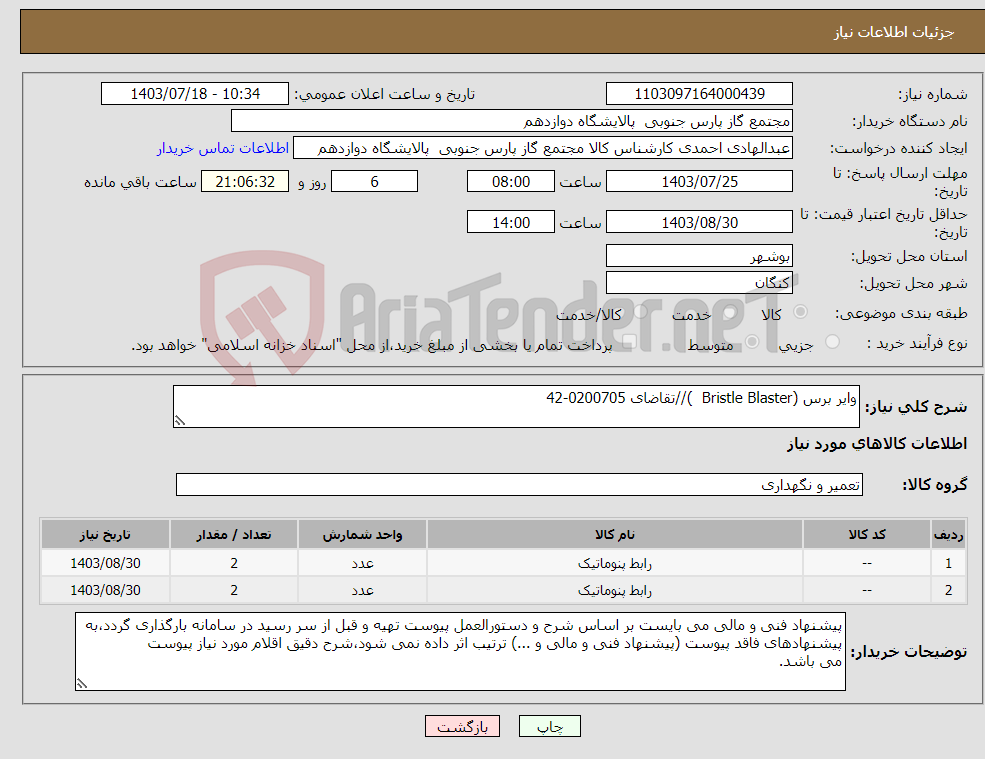The width and height of the screenshot is (985, 759).
Task: Click the response deadline time 08:00
Action: click(511, 182)
